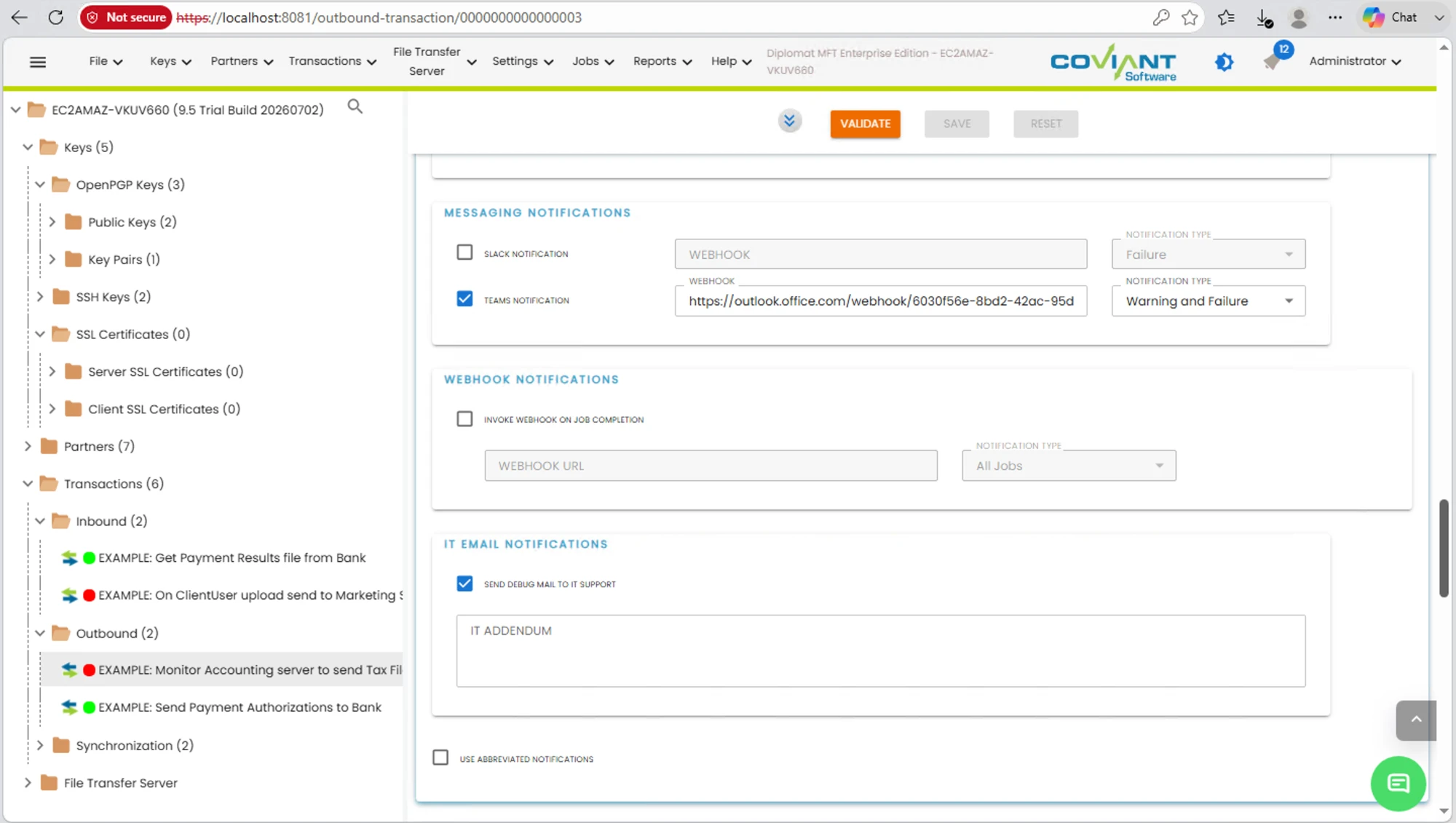This screenshot has width=1456, height=823.
Task: Click the scroll-to-top arrow button
Action: [x=1416, y=720]
